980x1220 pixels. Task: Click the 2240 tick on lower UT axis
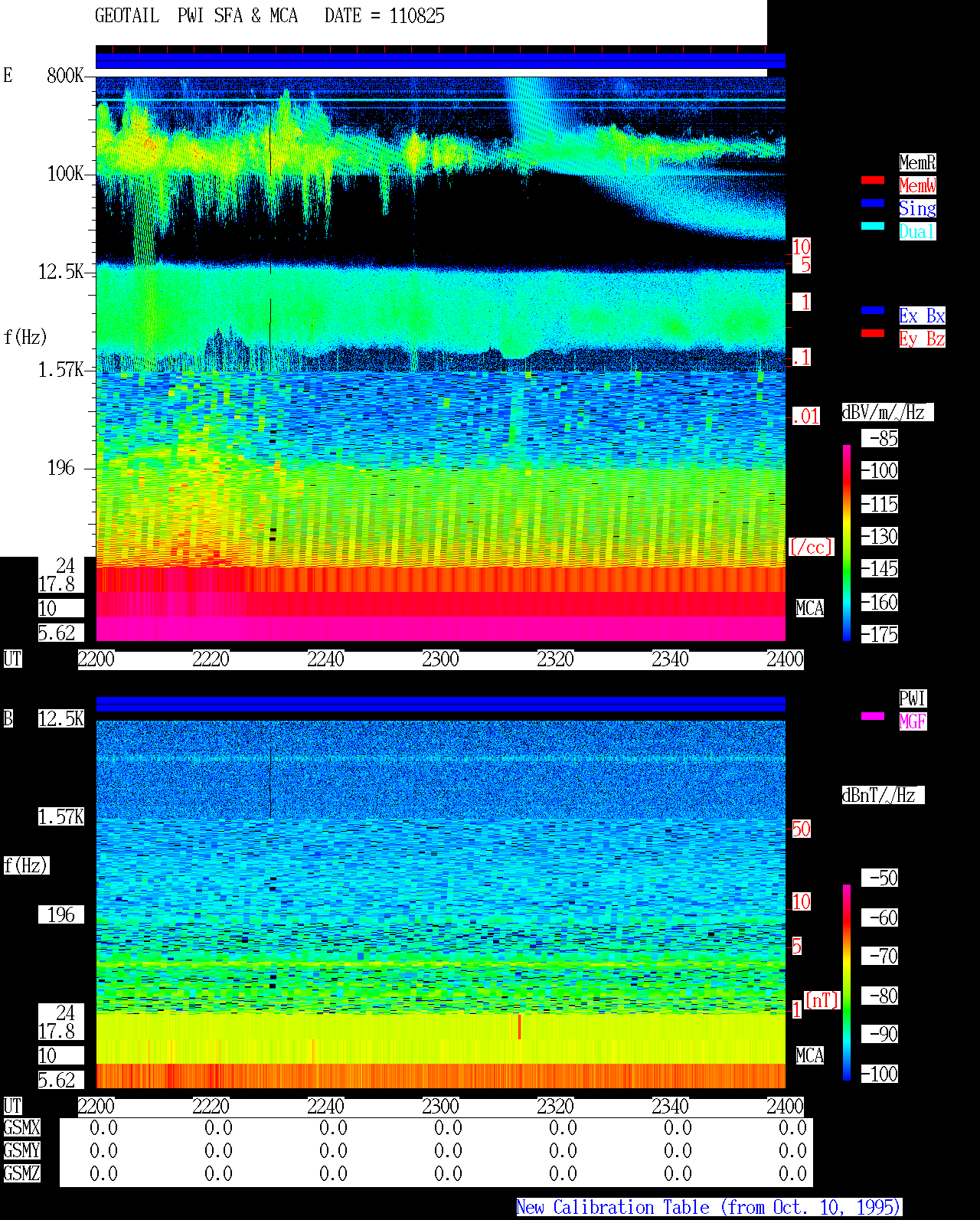click(x=325, y=1107)
